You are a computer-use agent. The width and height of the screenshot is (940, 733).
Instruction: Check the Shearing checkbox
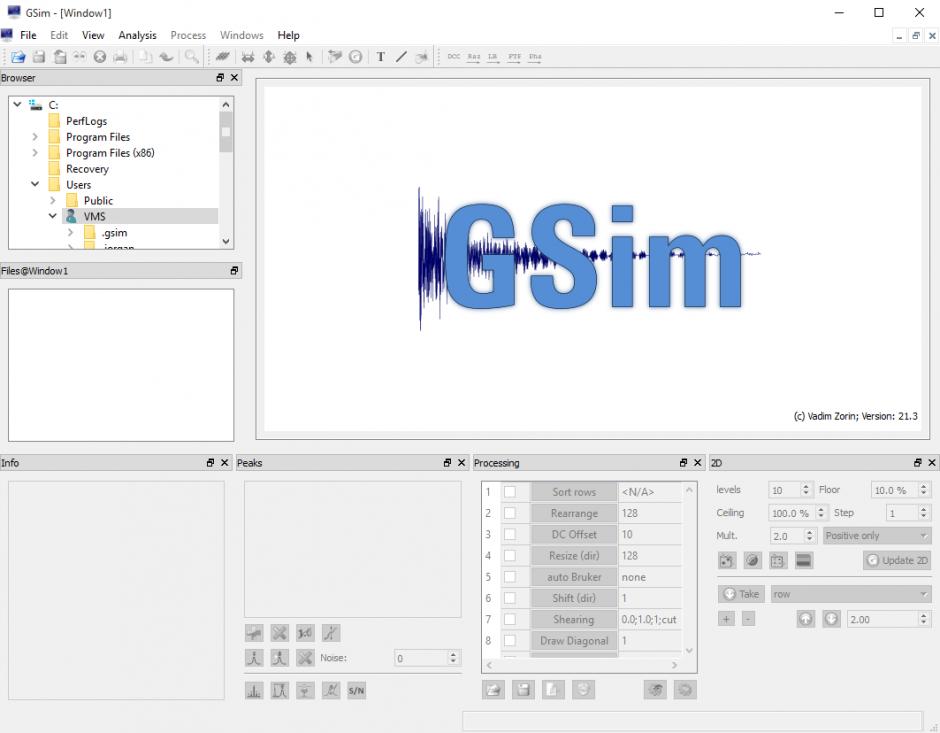point(510,619)
